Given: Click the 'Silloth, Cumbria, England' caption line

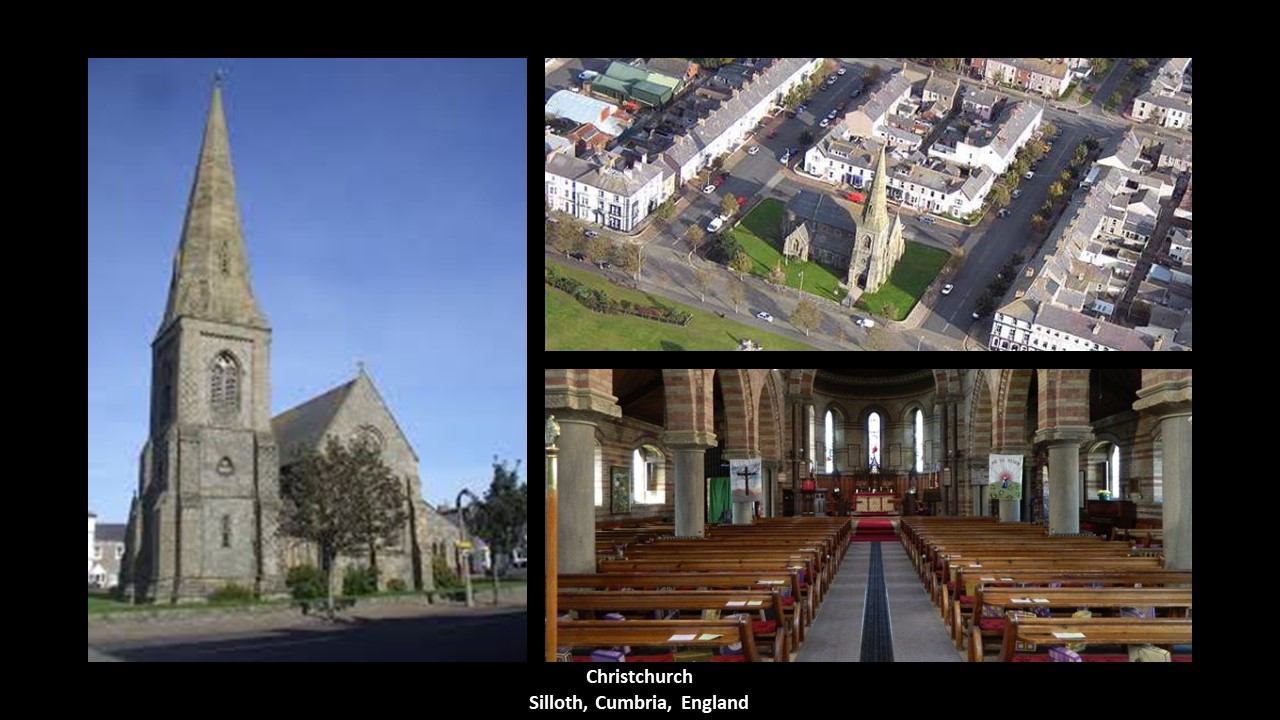Looking at the screenshot, I should click(x=638, y=703).
